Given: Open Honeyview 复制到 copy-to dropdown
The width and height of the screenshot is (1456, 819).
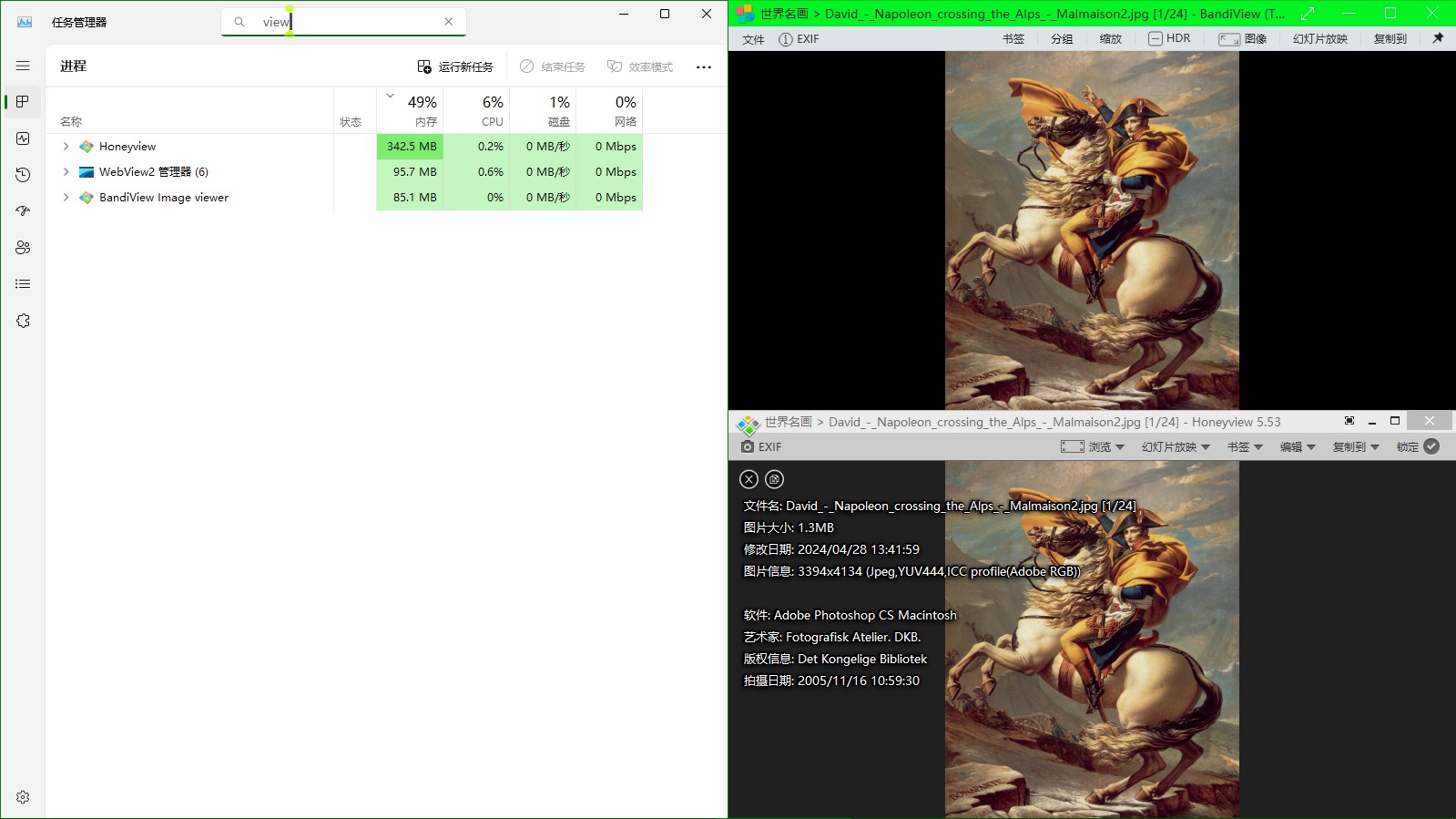Looking at the screenshot, I should pos(1356,447).
